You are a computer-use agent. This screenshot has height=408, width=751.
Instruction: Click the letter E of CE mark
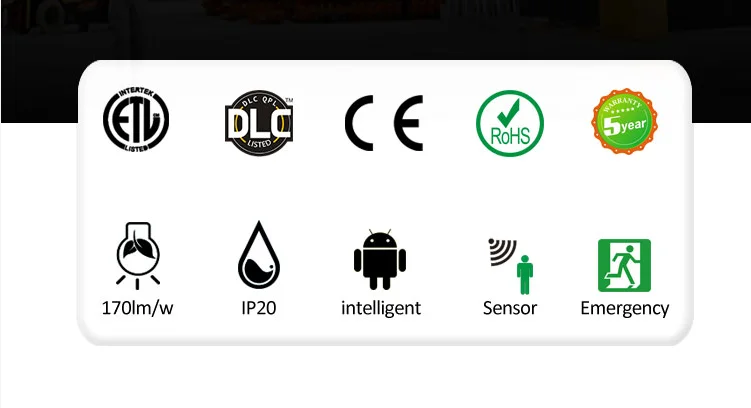coord(409,123)
